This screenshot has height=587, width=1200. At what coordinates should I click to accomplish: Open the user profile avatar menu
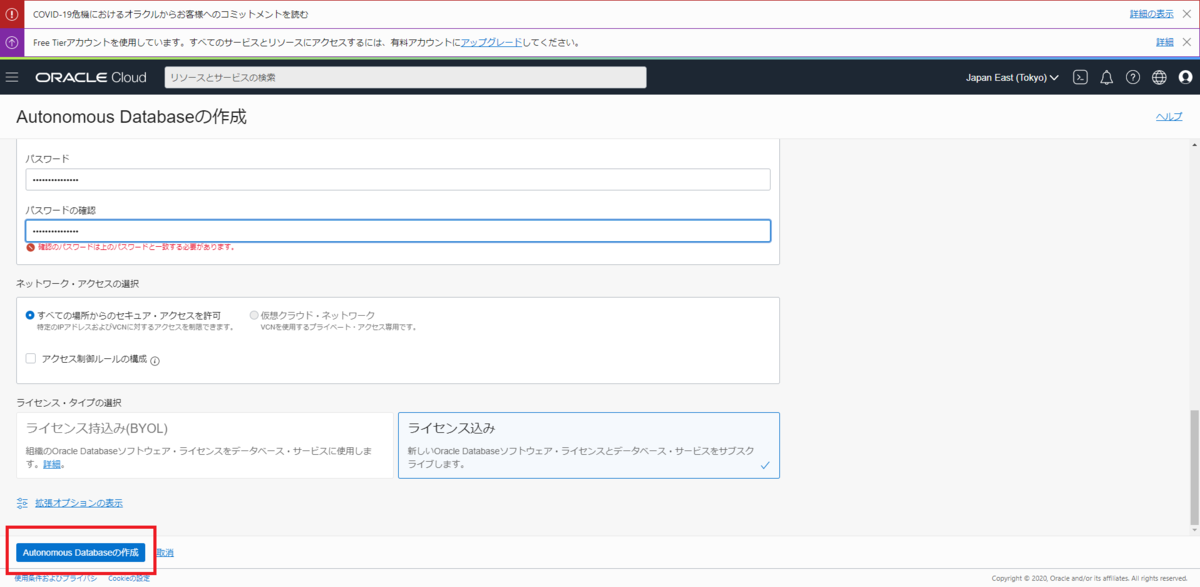click(1185, 77)
